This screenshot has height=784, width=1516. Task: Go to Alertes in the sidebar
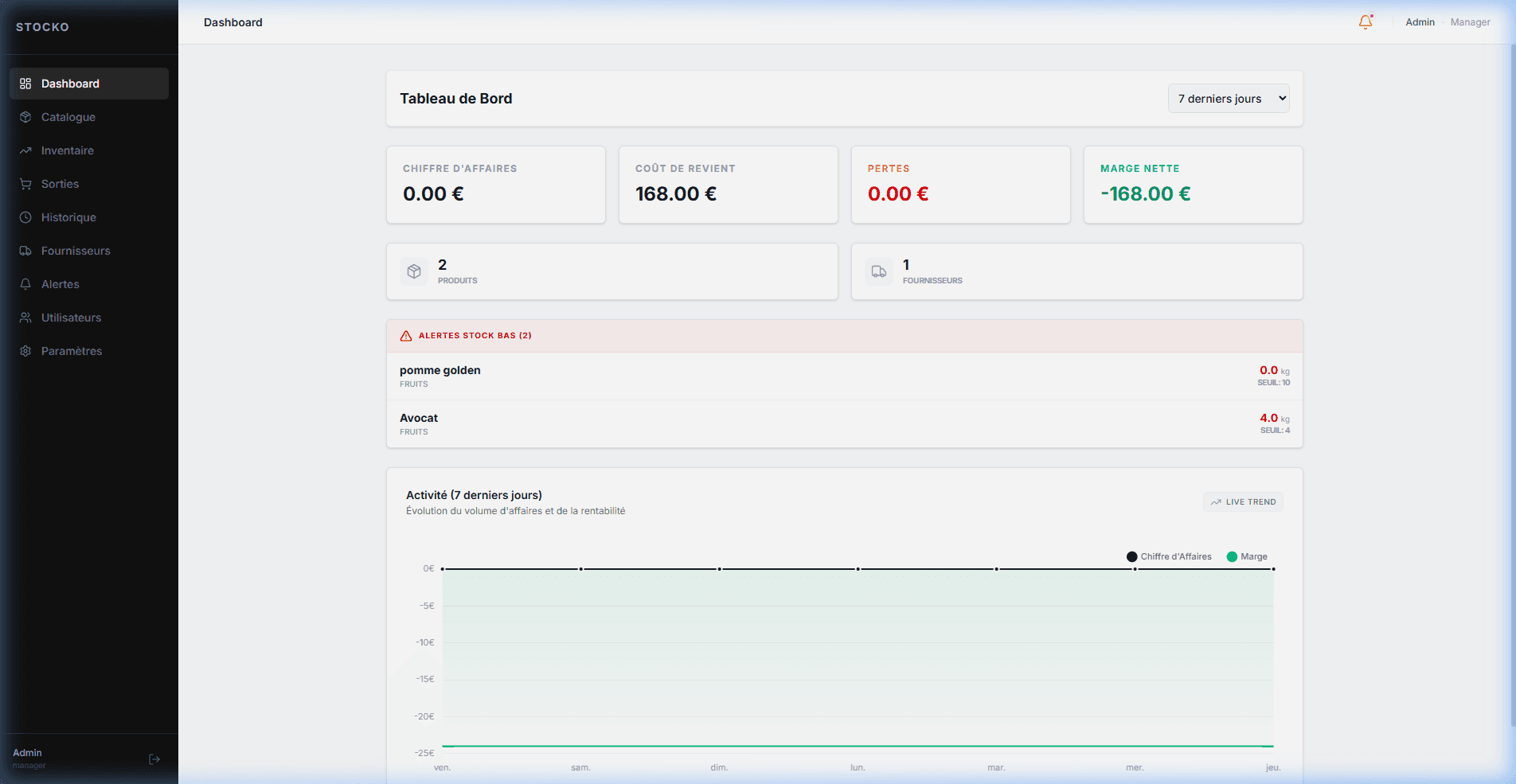point(89,284)
